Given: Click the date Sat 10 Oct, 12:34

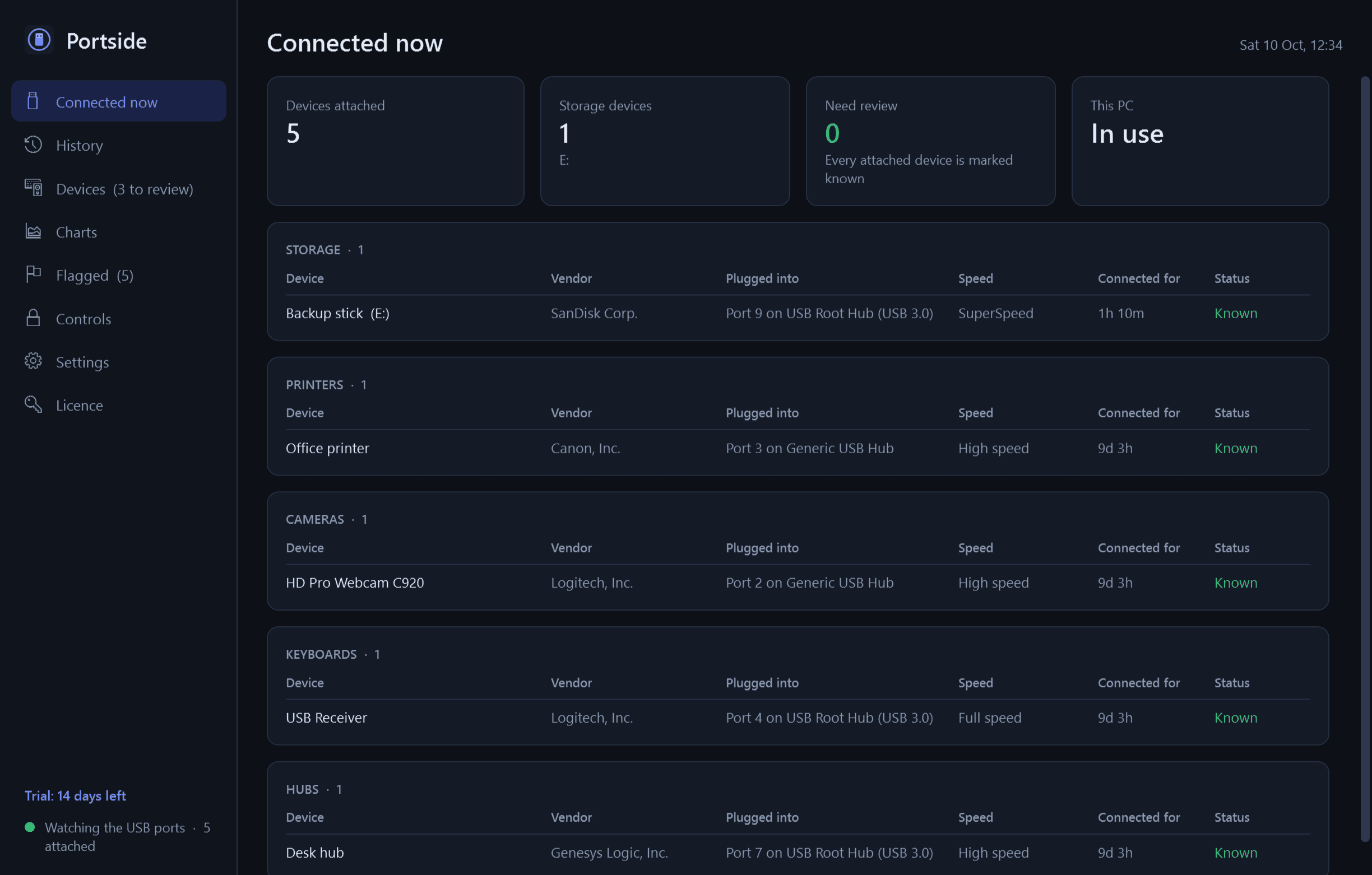Looking at the screenshot, I should (1291, 45).
